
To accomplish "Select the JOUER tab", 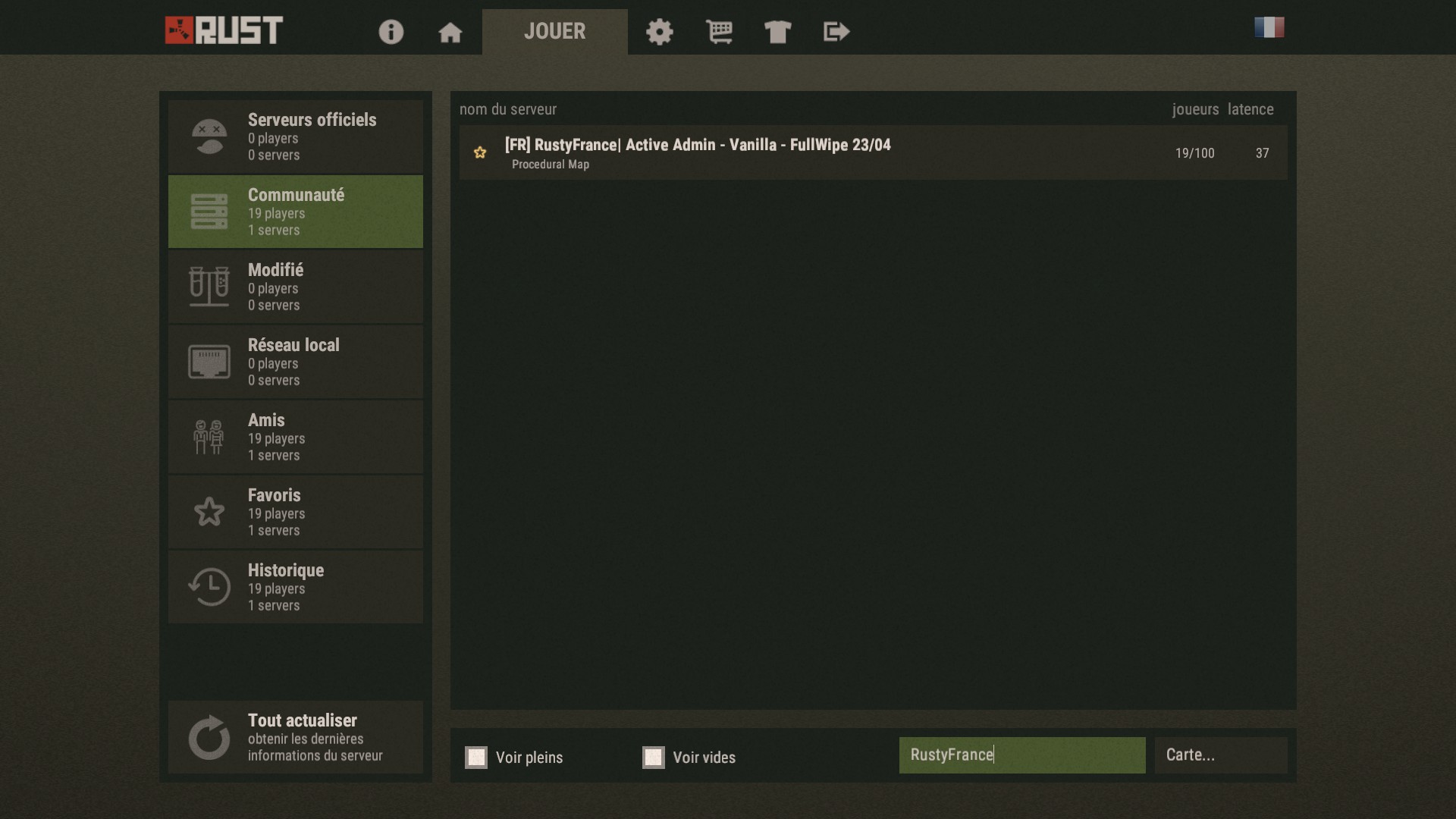I will (x=555, y=32).
